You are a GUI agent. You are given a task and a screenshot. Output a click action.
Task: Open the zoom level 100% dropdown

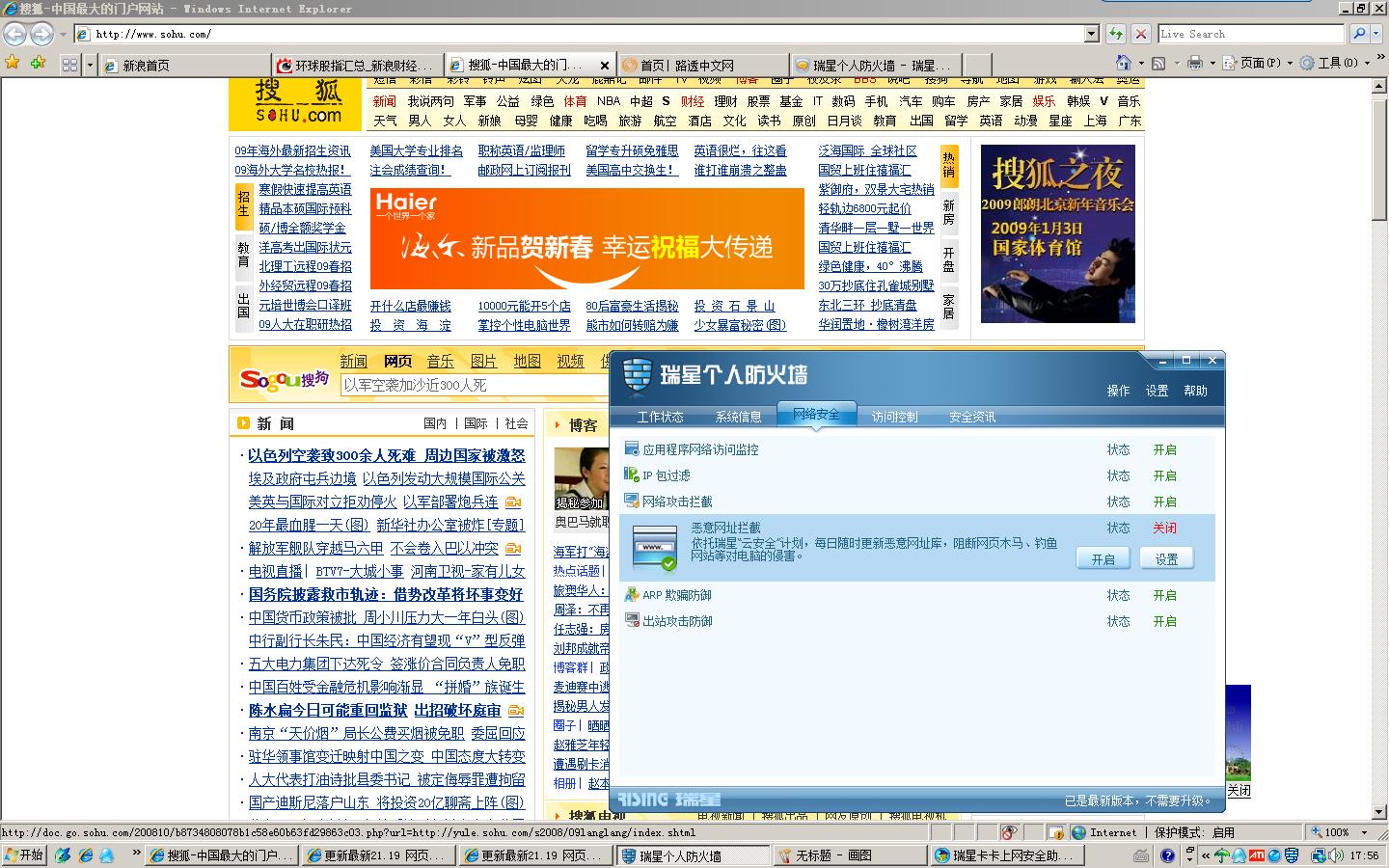(1364, 832)
